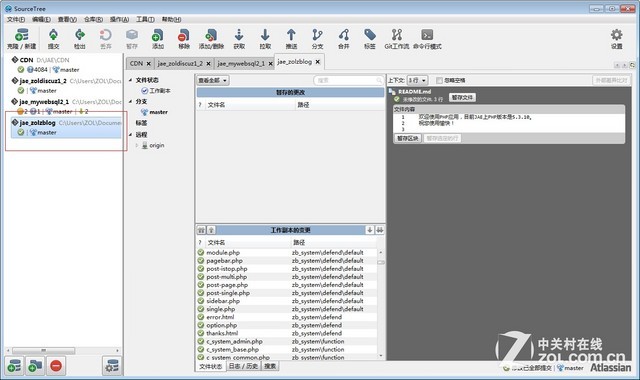This screenshot has height=380, width=640.
Task: Click the search field above staged changes
Action: pyautogui.click(x=348, y=80)
